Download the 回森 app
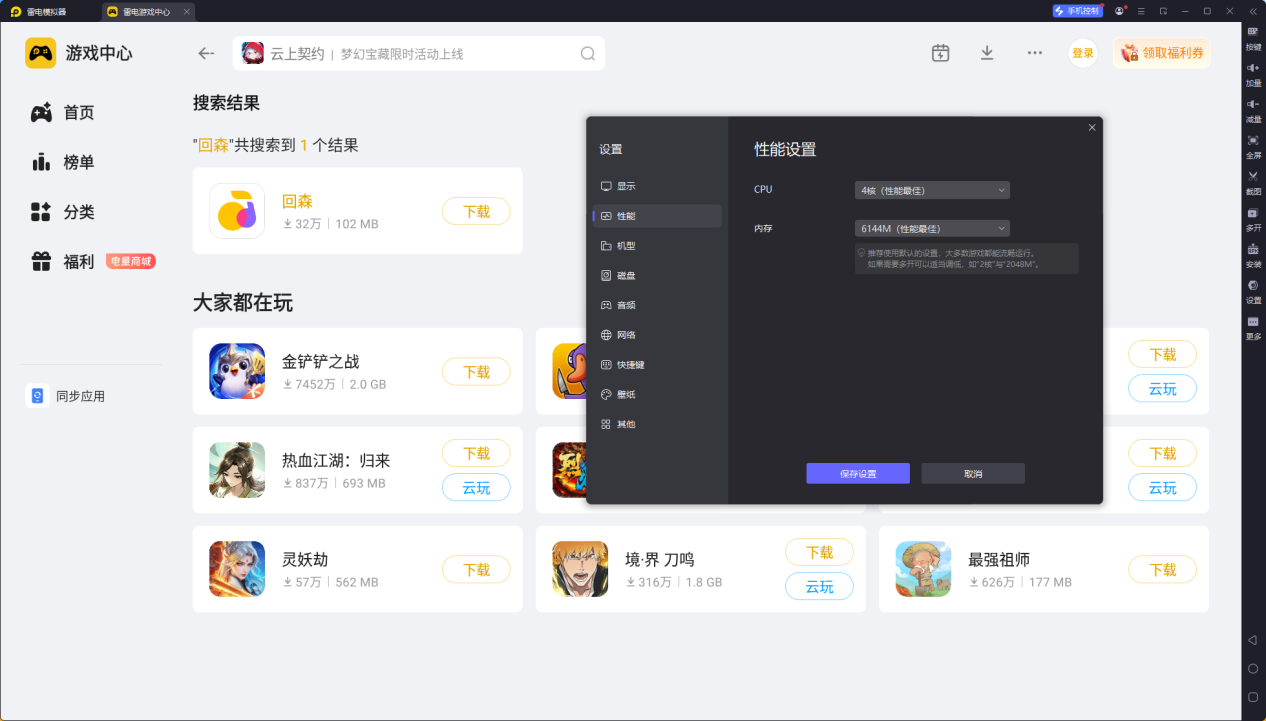 click(476, 211)
